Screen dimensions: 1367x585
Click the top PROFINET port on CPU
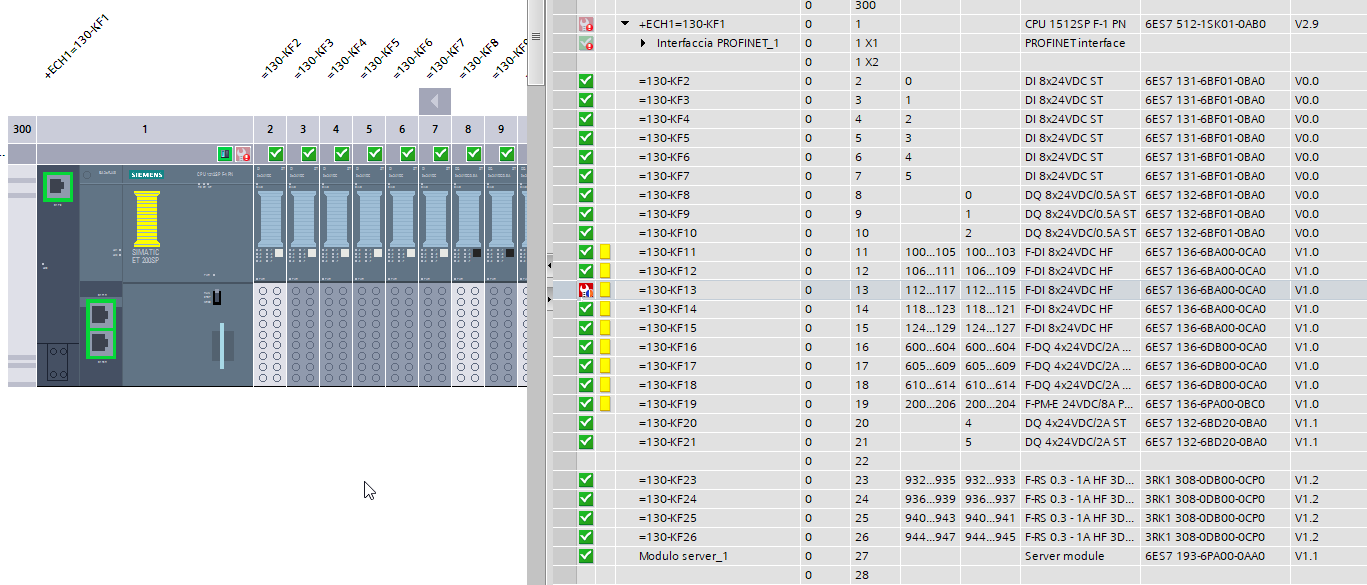[x=58, y=185]
